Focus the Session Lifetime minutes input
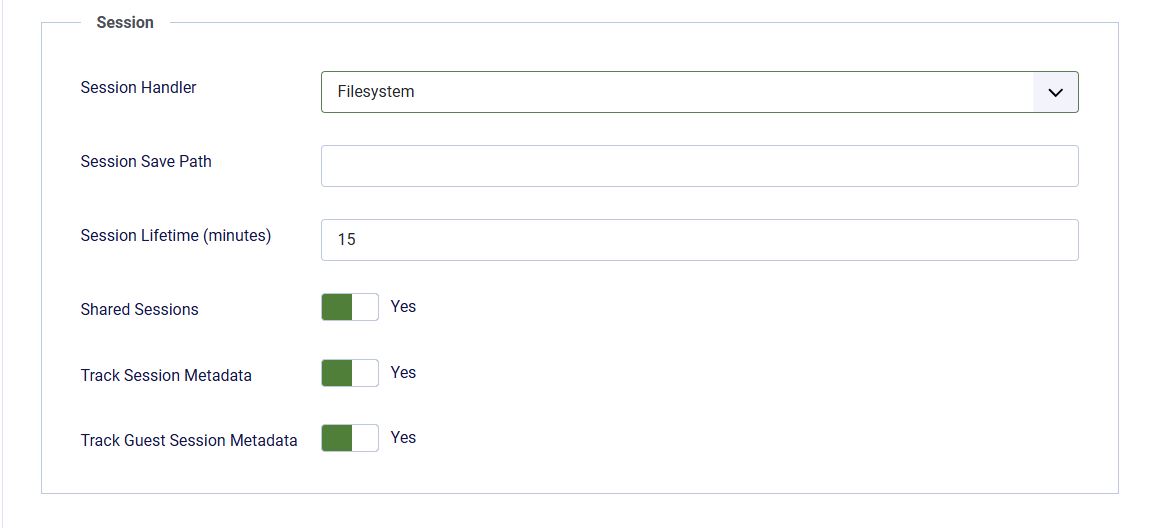The height and width of the screenshot is (528, 1155). click(x=700, y=239)
